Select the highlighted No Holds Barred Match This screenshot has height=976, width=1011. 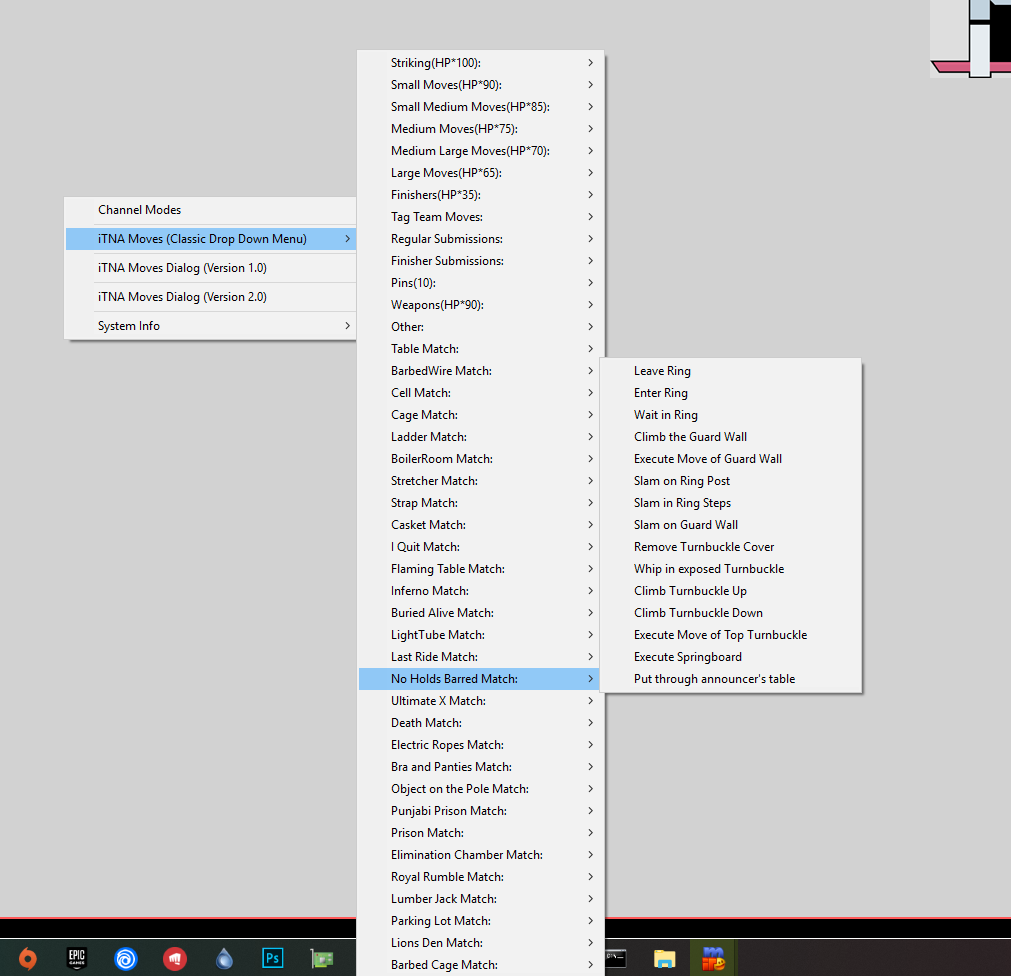tap(480, 679)
